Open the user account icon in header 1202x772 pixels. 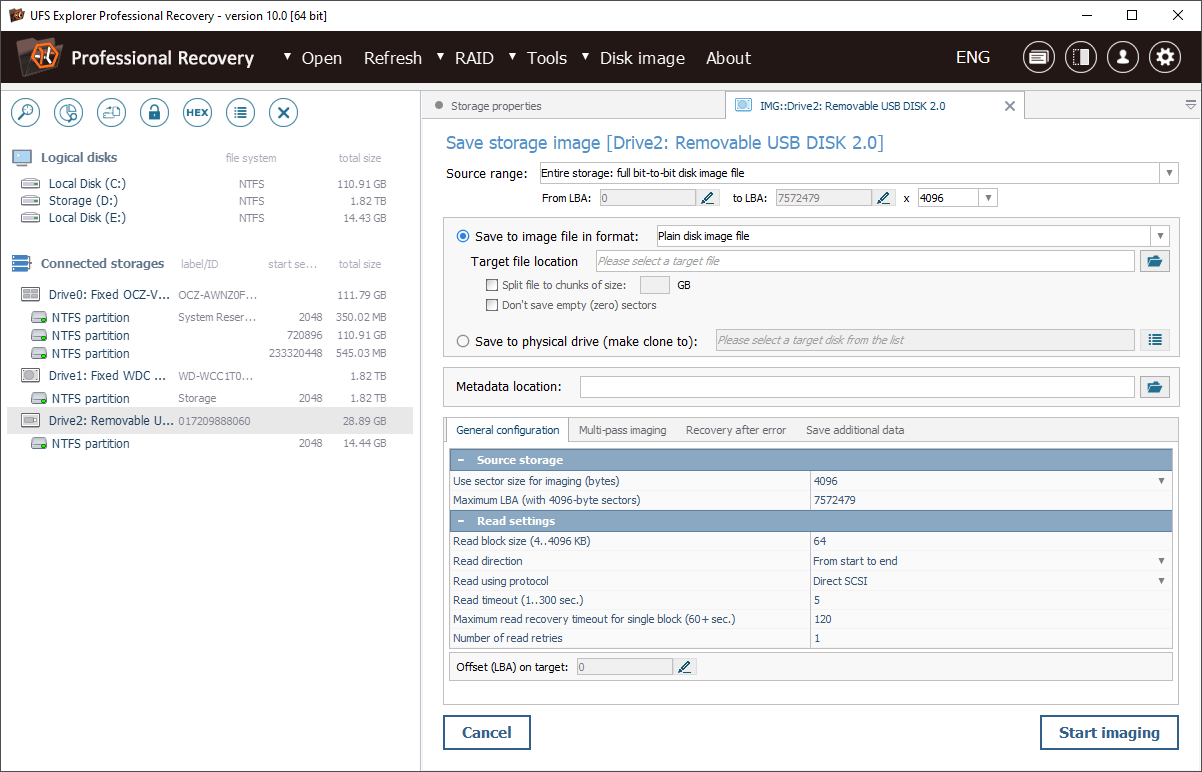click(x=1123, y=57)
